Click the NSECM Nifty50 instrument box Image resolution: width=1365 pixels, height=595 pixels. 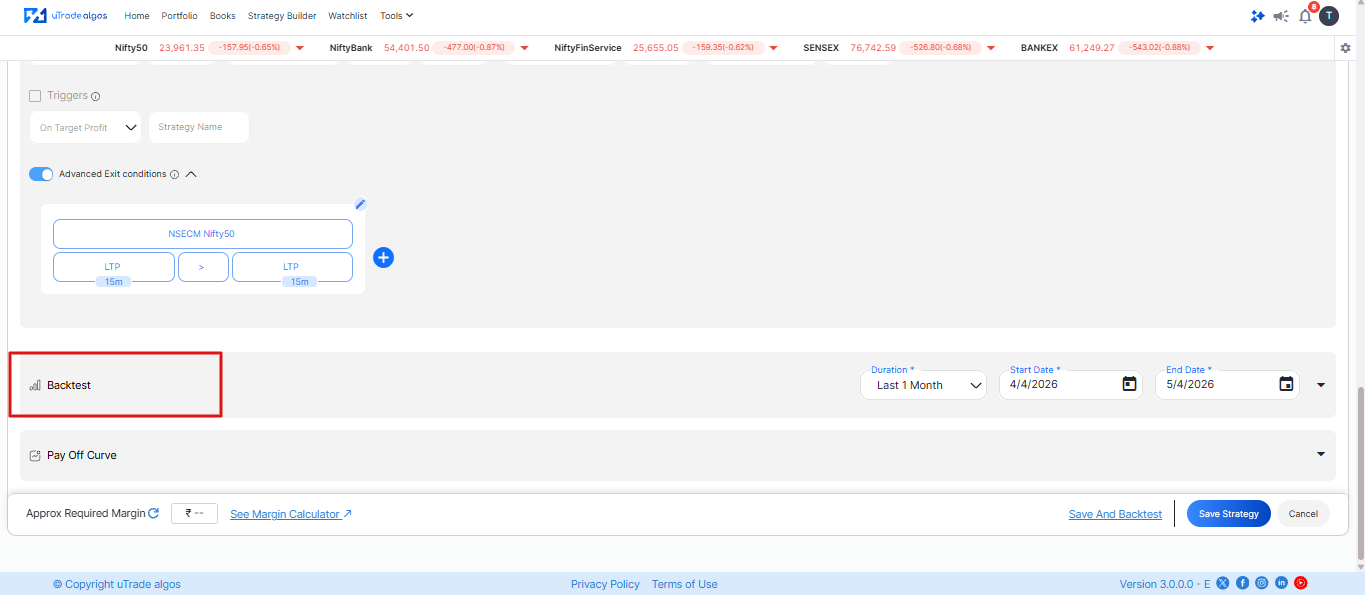point(202,234)
